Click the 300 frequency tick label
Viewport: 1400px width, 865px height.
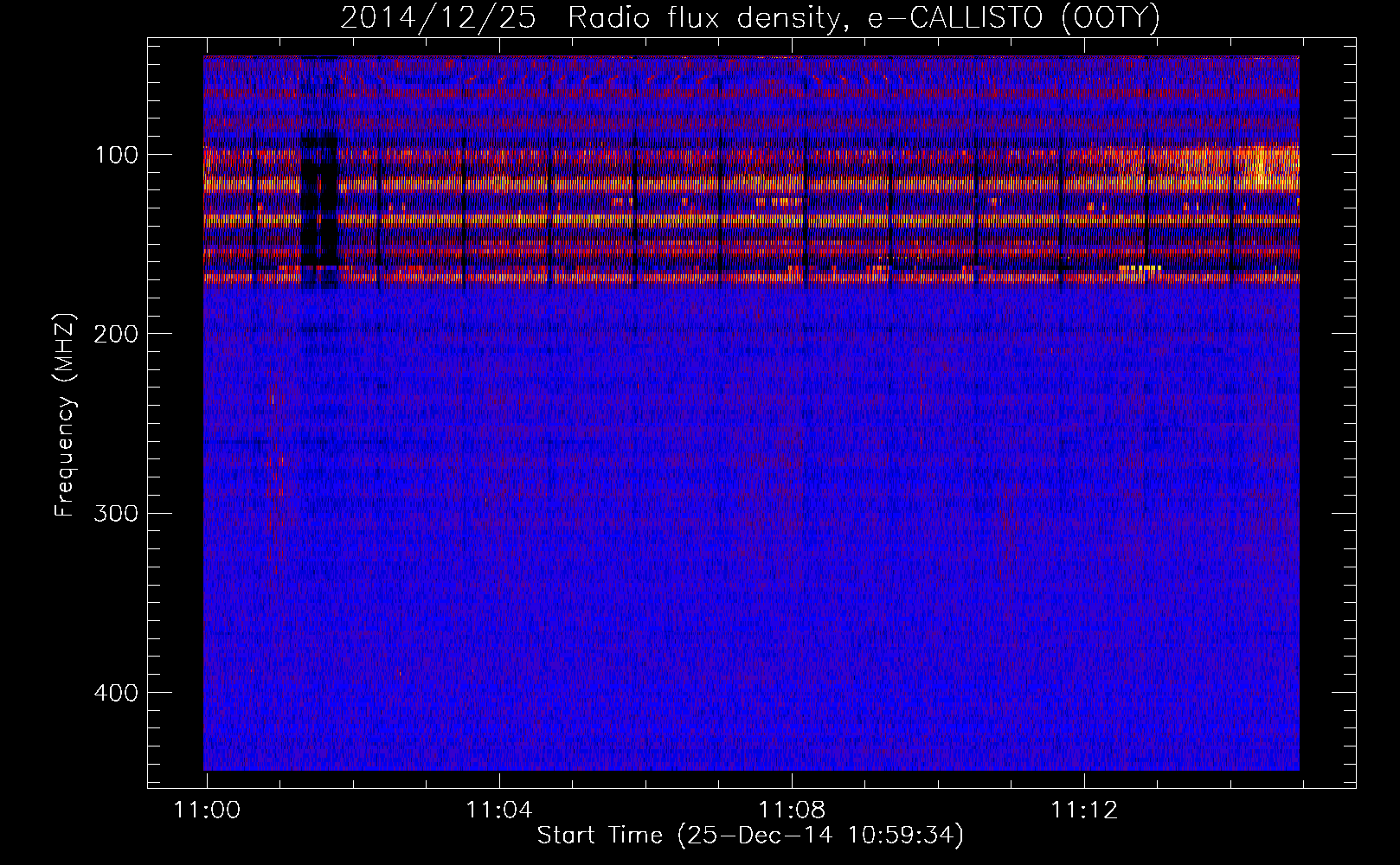114,514
